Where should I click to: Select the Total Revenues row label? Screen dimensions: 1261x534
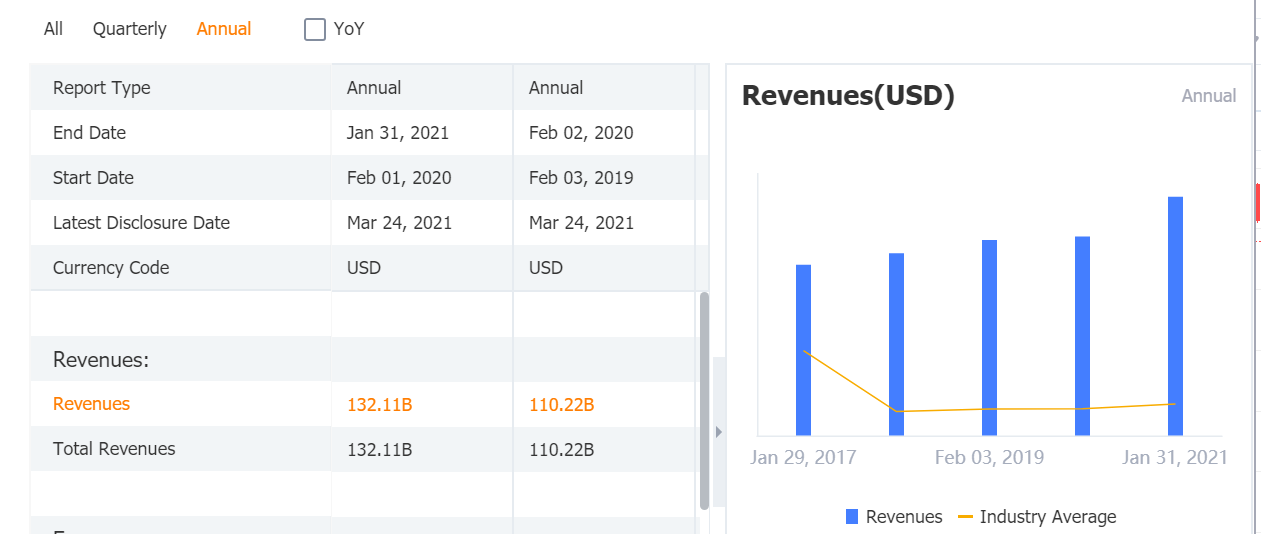(114, 449)
